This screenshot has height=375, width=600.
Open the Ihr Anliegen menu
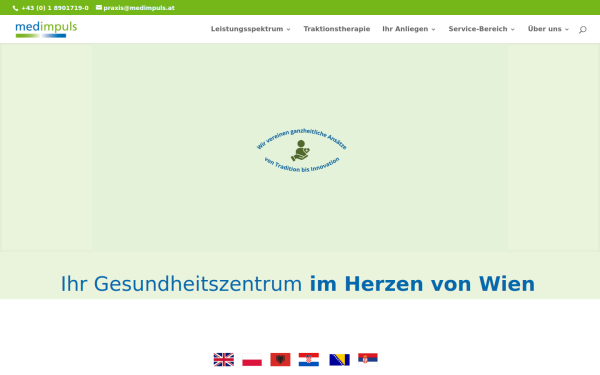(405, 29)
